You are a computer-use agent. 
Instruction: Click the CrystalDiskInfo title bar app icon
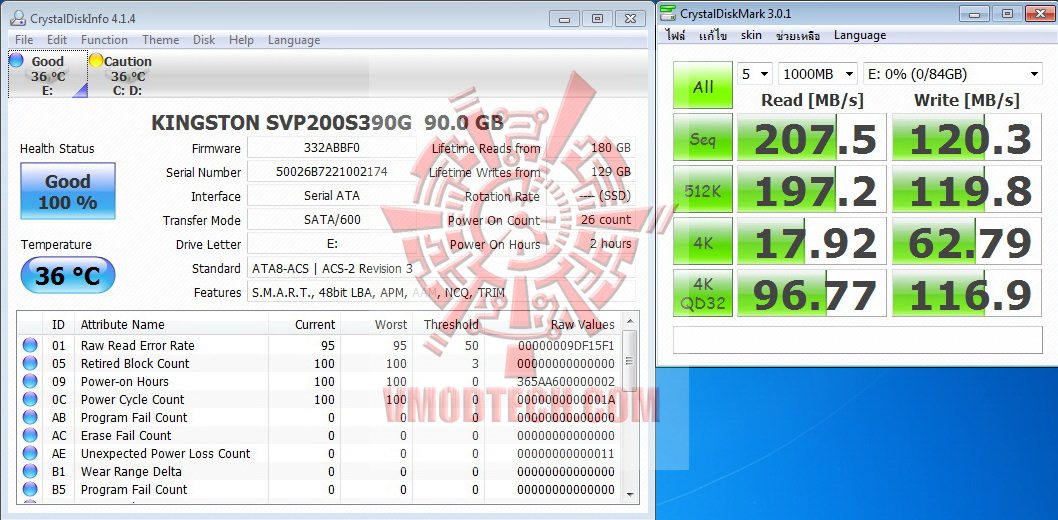click(x=18, y=18)
